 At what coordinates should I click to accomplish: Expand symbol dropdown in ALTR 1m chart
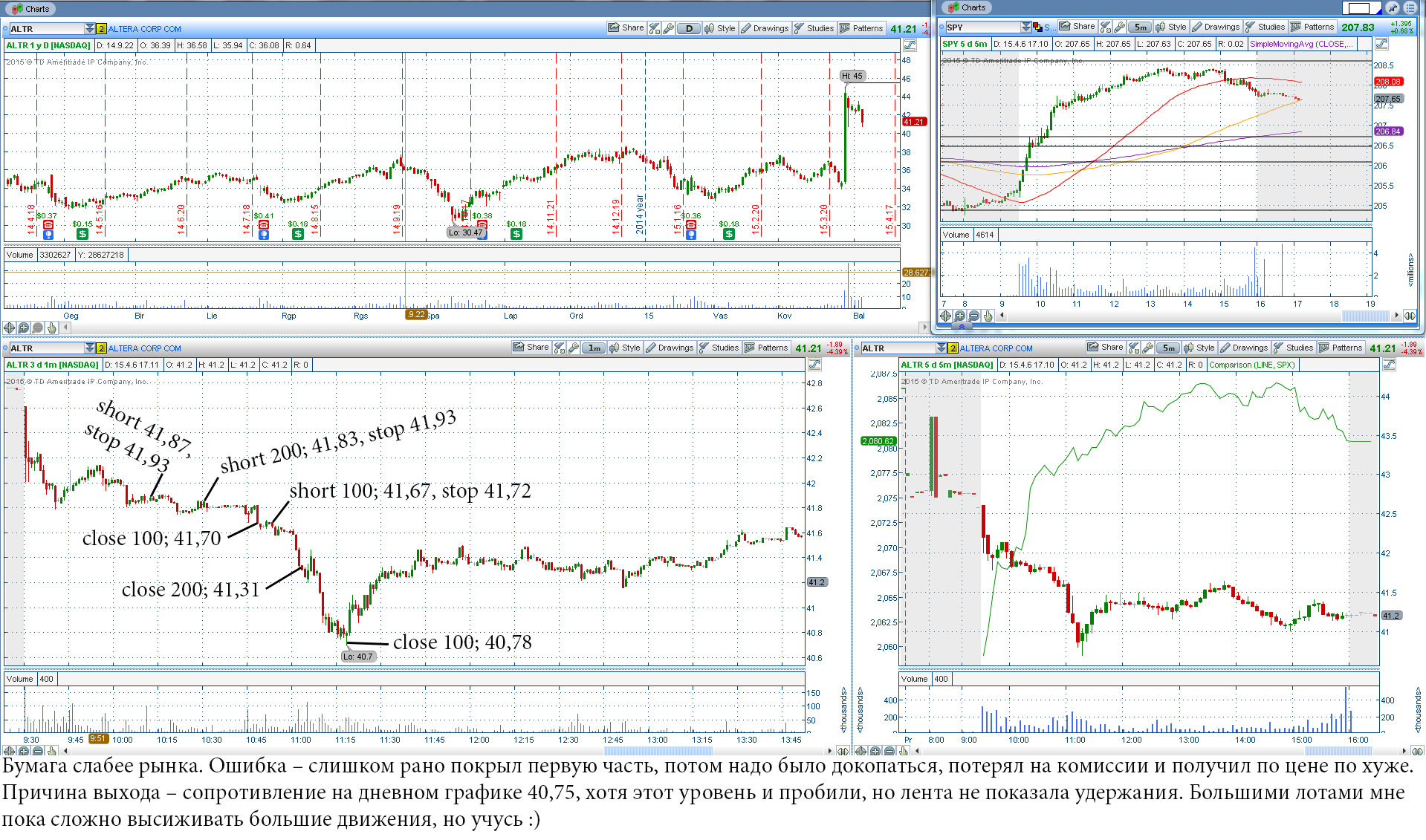[x=89, y=348]
